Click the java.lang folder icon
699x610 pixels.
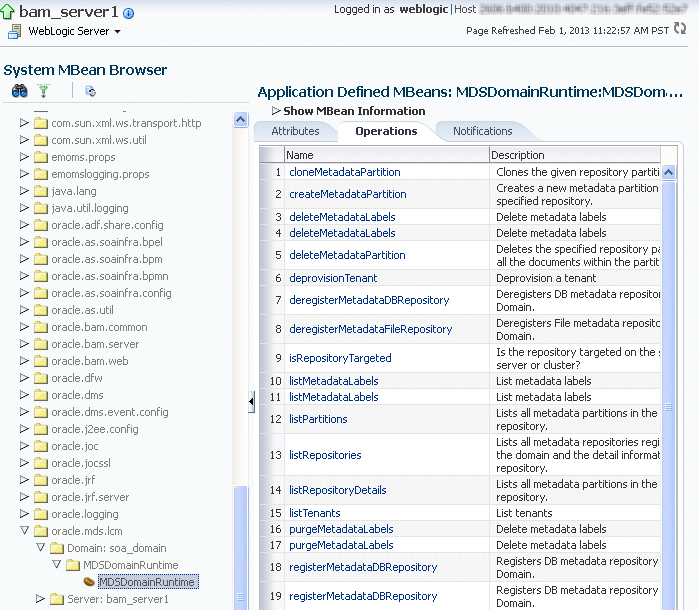41,191
